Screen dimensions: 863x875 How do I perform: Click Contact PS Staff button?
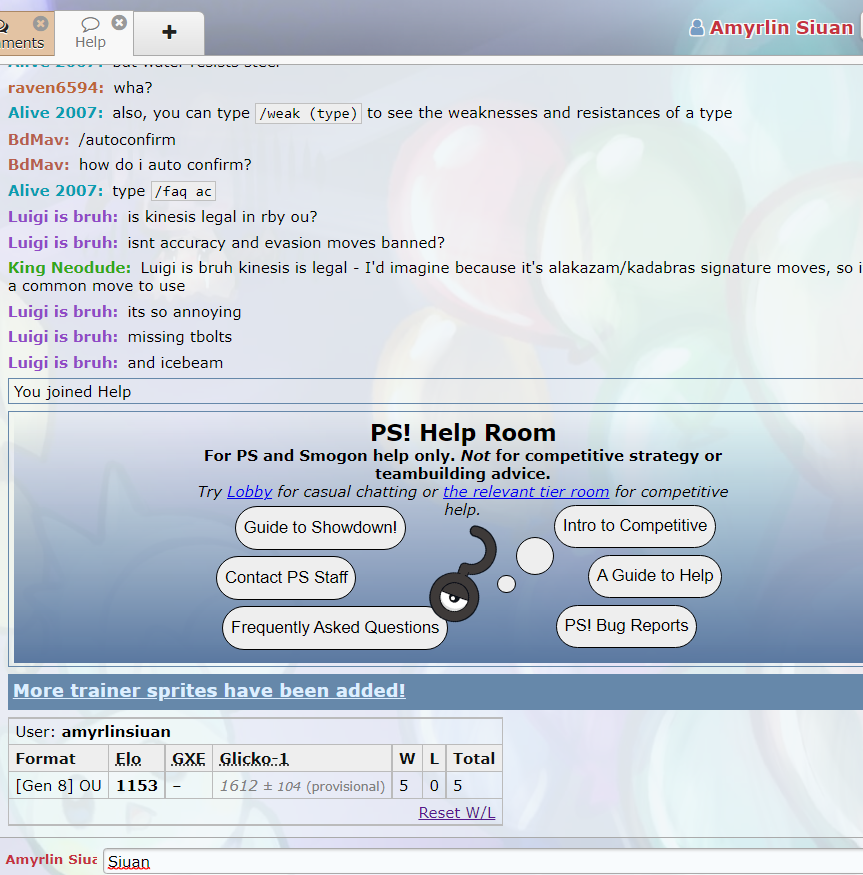pos(286,578)
